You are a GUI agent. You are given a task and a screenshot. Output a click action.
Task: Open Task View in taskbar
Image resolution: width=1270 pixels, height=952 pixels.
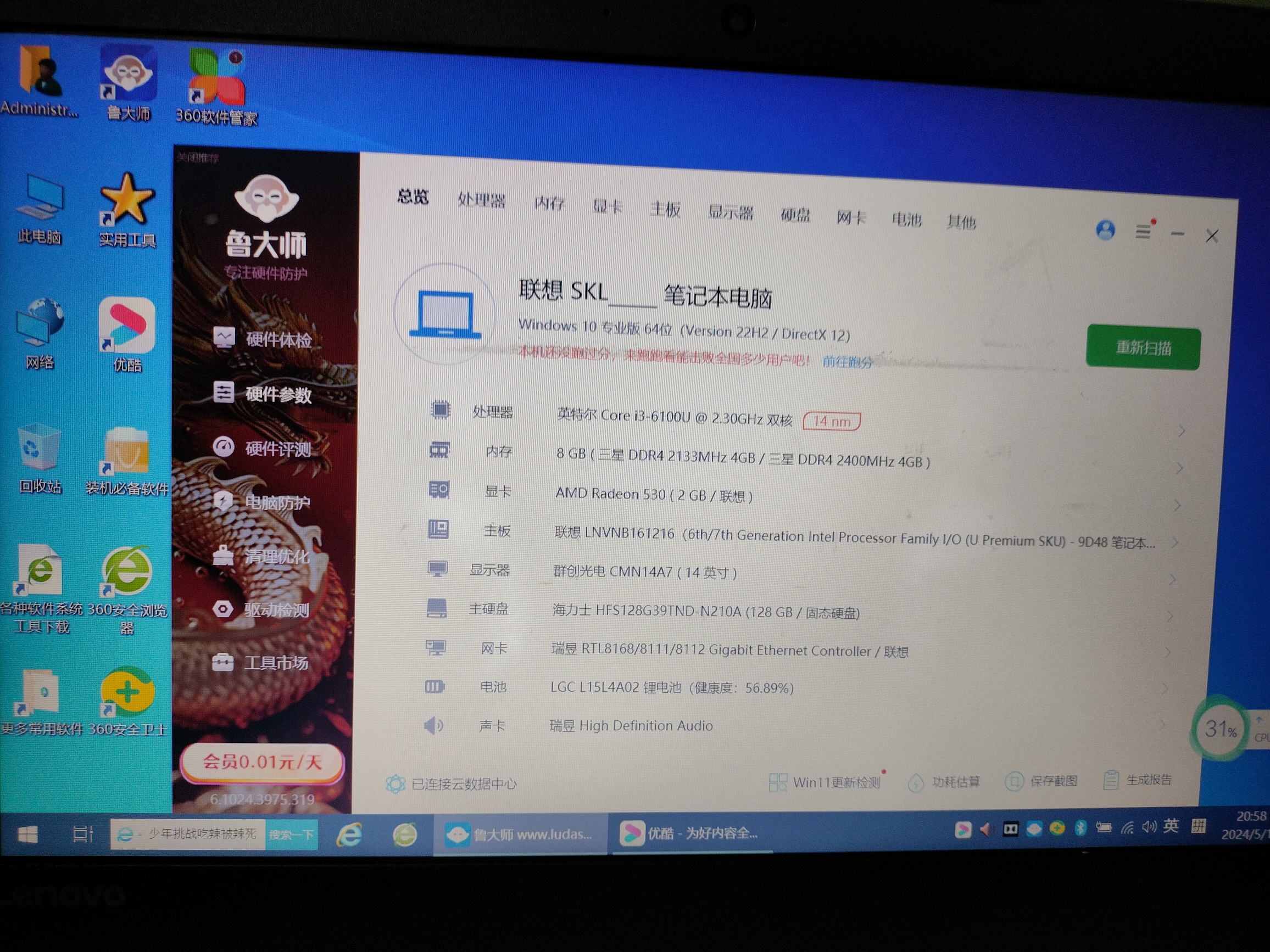[x=82, y=834]
